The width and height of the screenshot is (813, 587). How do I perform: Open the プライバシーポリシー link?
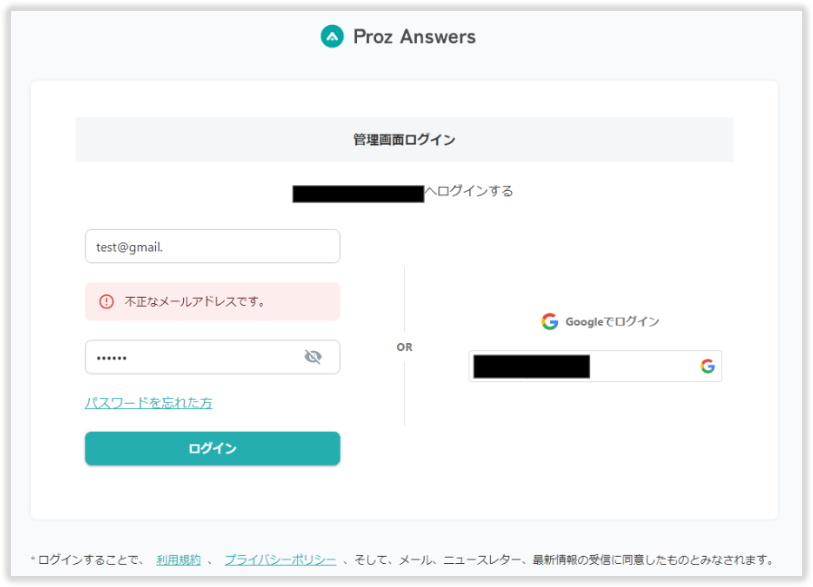[280, 560]
